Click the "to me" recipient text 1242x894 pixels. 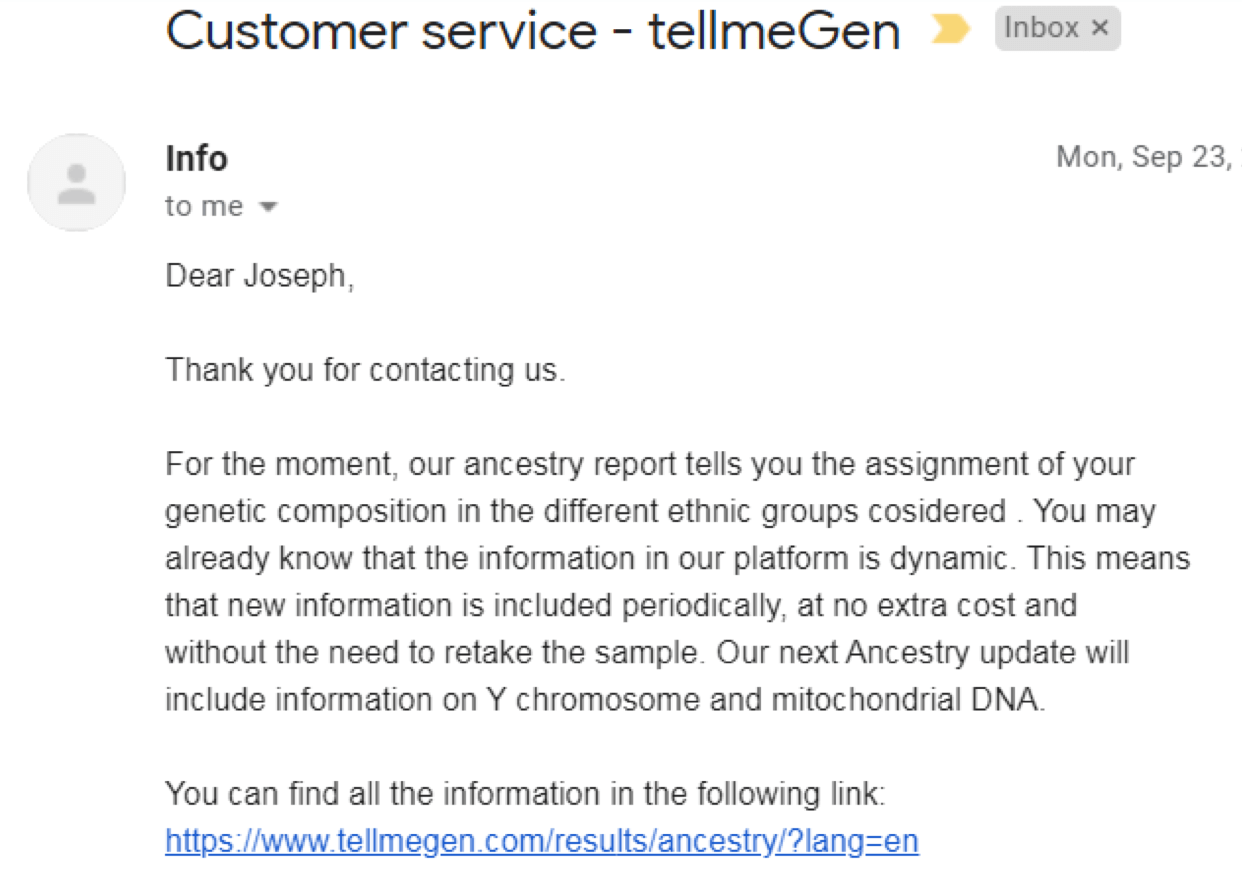(x=204, y=206)
